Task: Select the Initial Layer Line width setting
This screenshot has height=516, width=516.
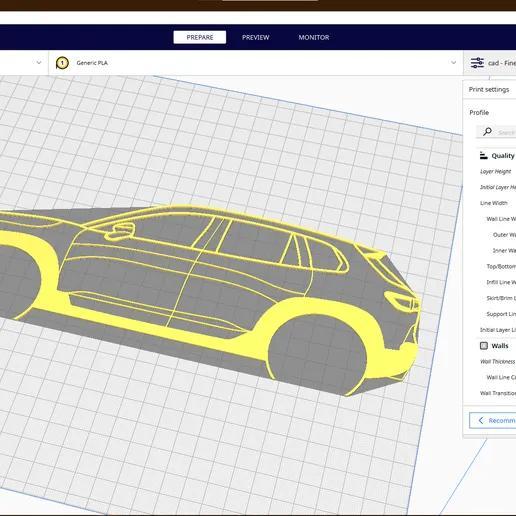Action: click(x=498, y=330)
